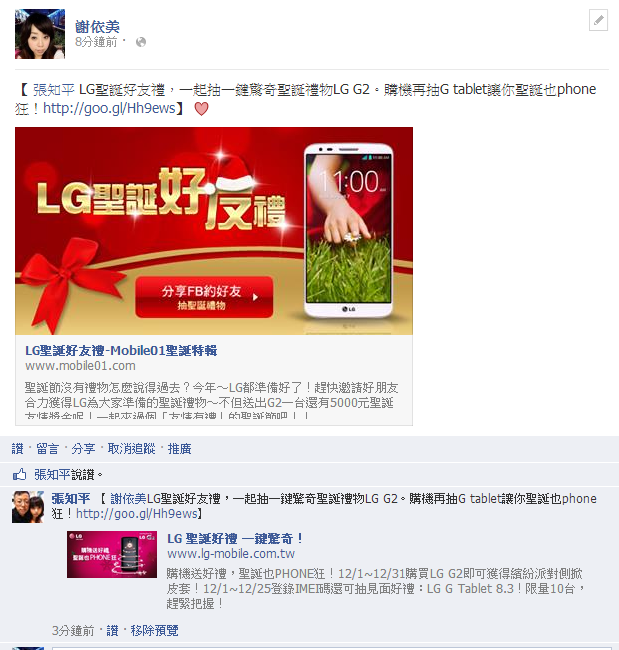Screen dimensions: 619x650
Task: Open 謝依美 profile picture
Action: point(40,34)
